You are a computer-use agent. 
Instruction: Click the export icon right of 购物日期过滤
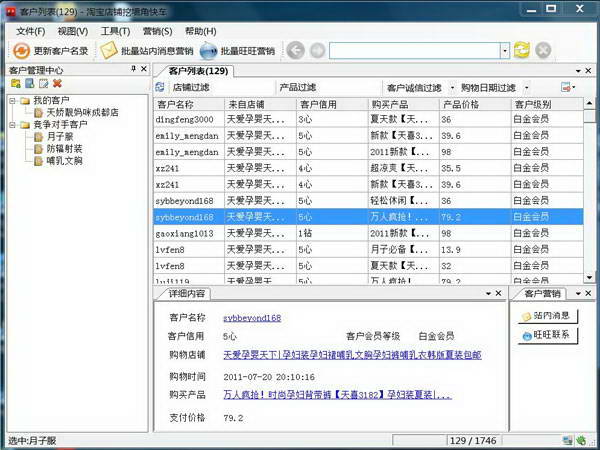click(x=567, y=87)
